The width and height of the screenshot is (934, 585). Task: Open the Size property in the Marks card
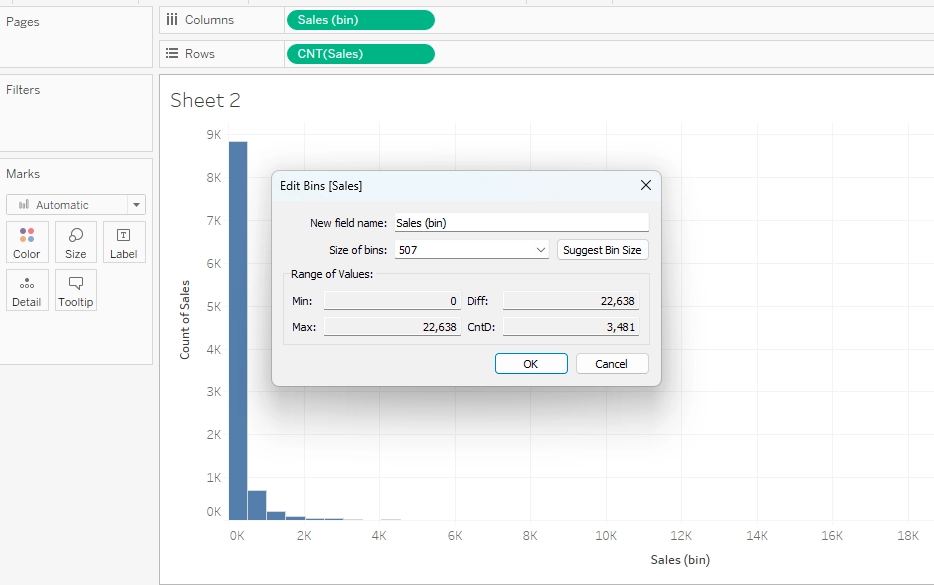tap(75, 241)
